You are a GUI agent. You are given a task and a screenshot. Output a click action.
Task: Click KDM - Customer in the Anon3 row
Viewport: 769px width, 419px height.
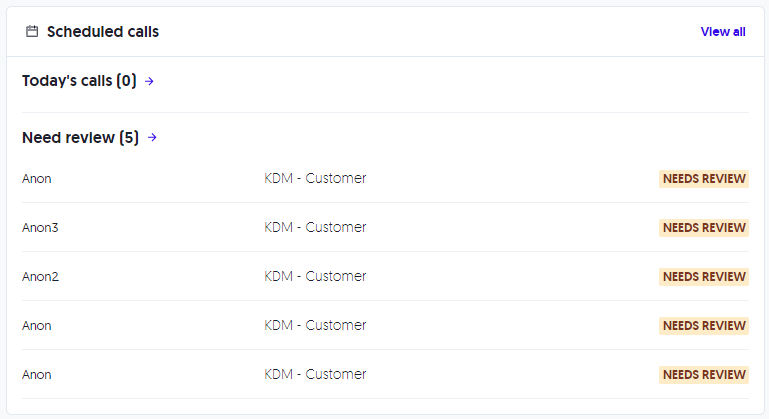point(315,228)
